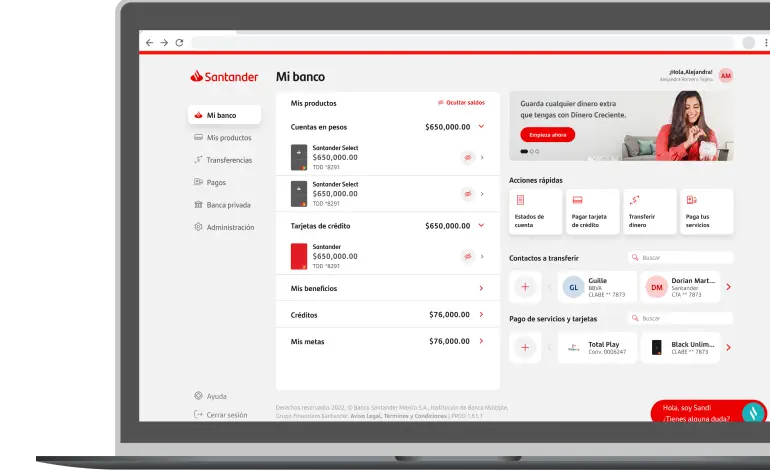
Task: Select the first banner carousel dot
Action: point(524,151)
